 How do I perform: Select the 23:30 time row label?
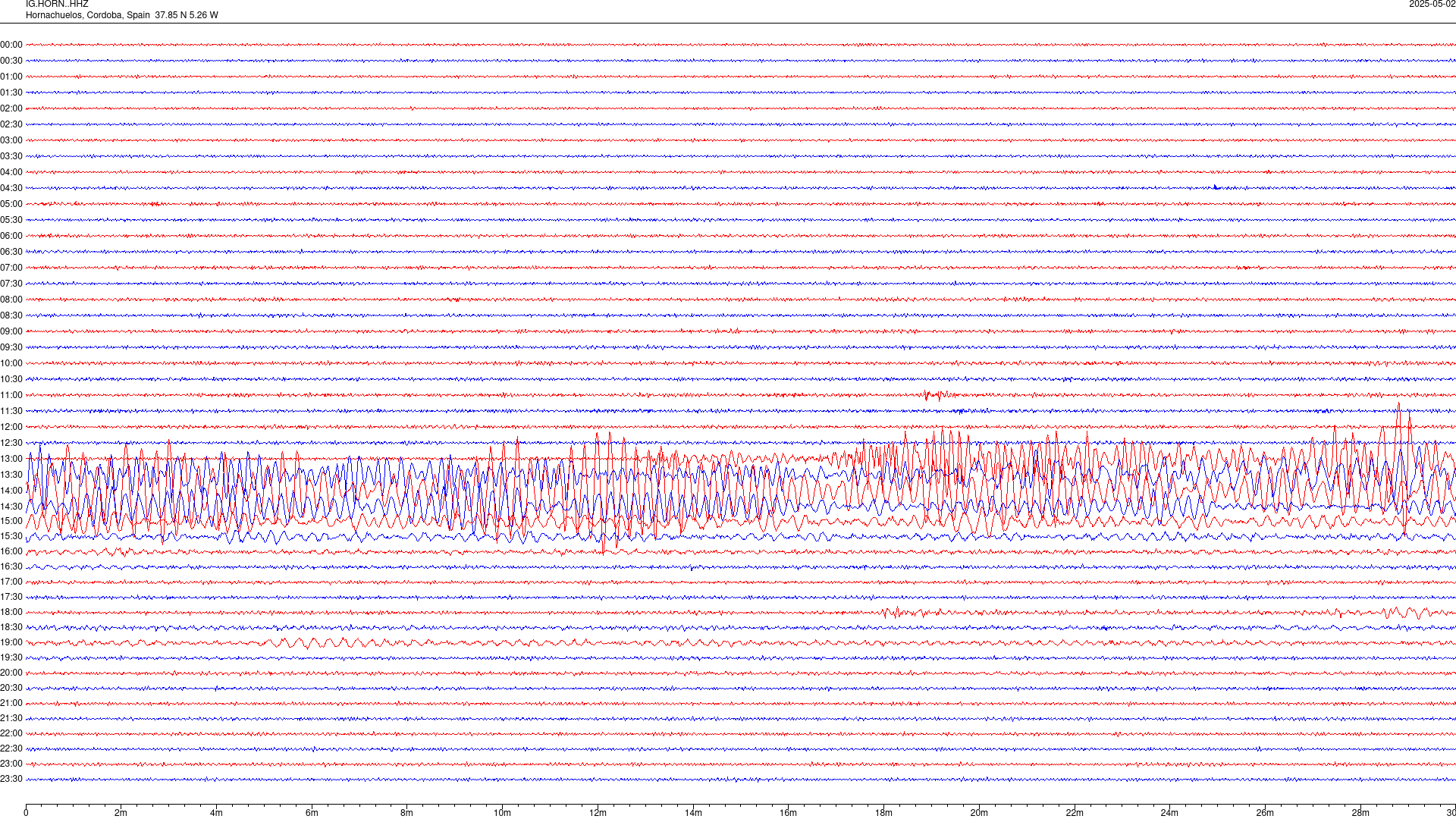(11, 779)
